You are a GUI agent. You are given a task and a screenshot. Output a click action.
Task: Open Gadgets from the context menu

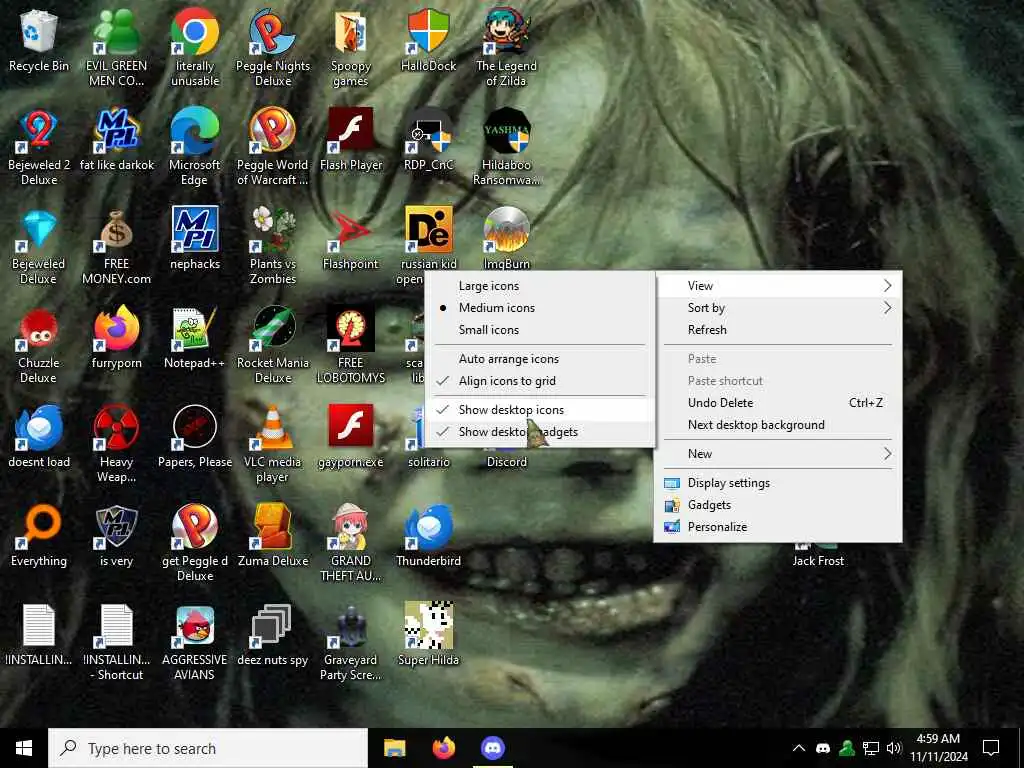coord(778,505)
